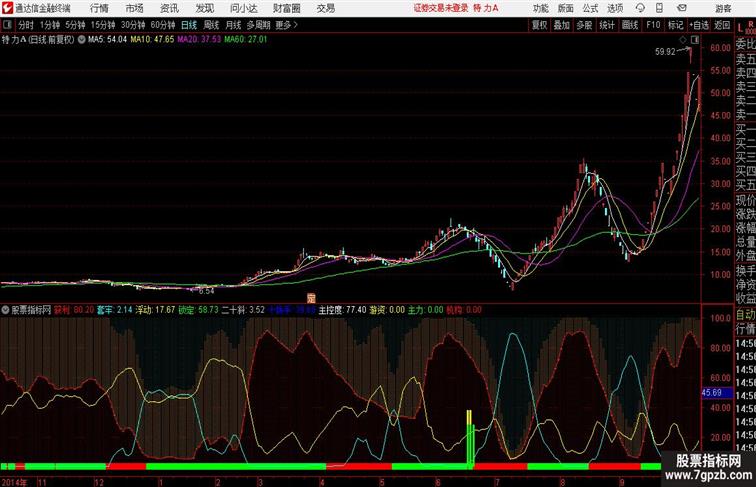
Task: Open the 交易 menu
Action: click(326, 8)
